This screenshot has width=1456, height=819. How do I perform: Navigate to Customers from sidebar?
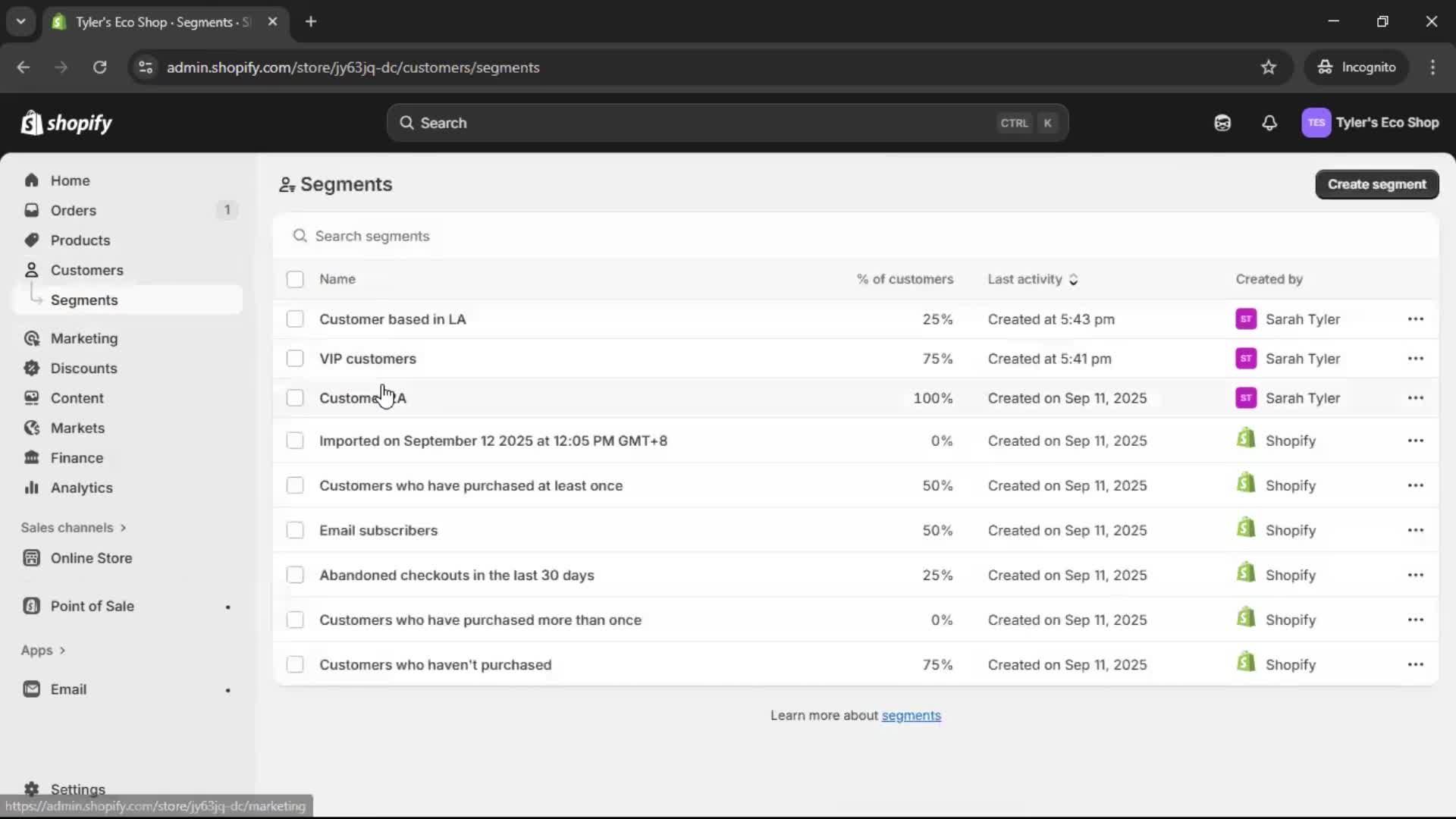point(88,269)
